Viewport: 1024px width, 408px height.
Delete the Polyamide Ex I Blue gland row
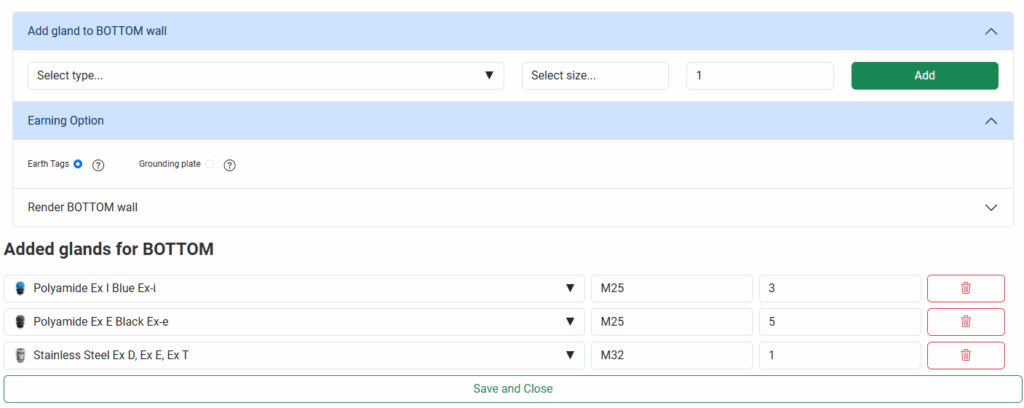click(x=965, y=288)
